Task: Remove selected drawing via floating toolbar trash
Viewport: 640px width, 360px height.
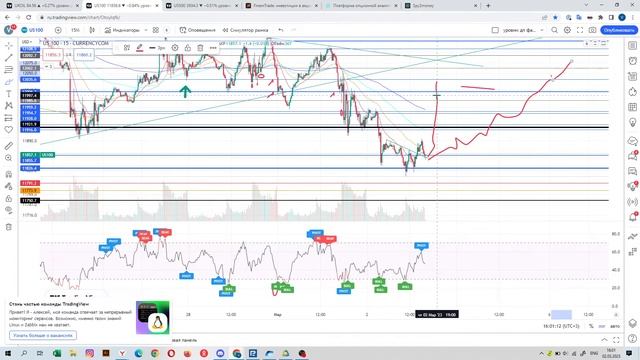Action: tap(200, 48)
